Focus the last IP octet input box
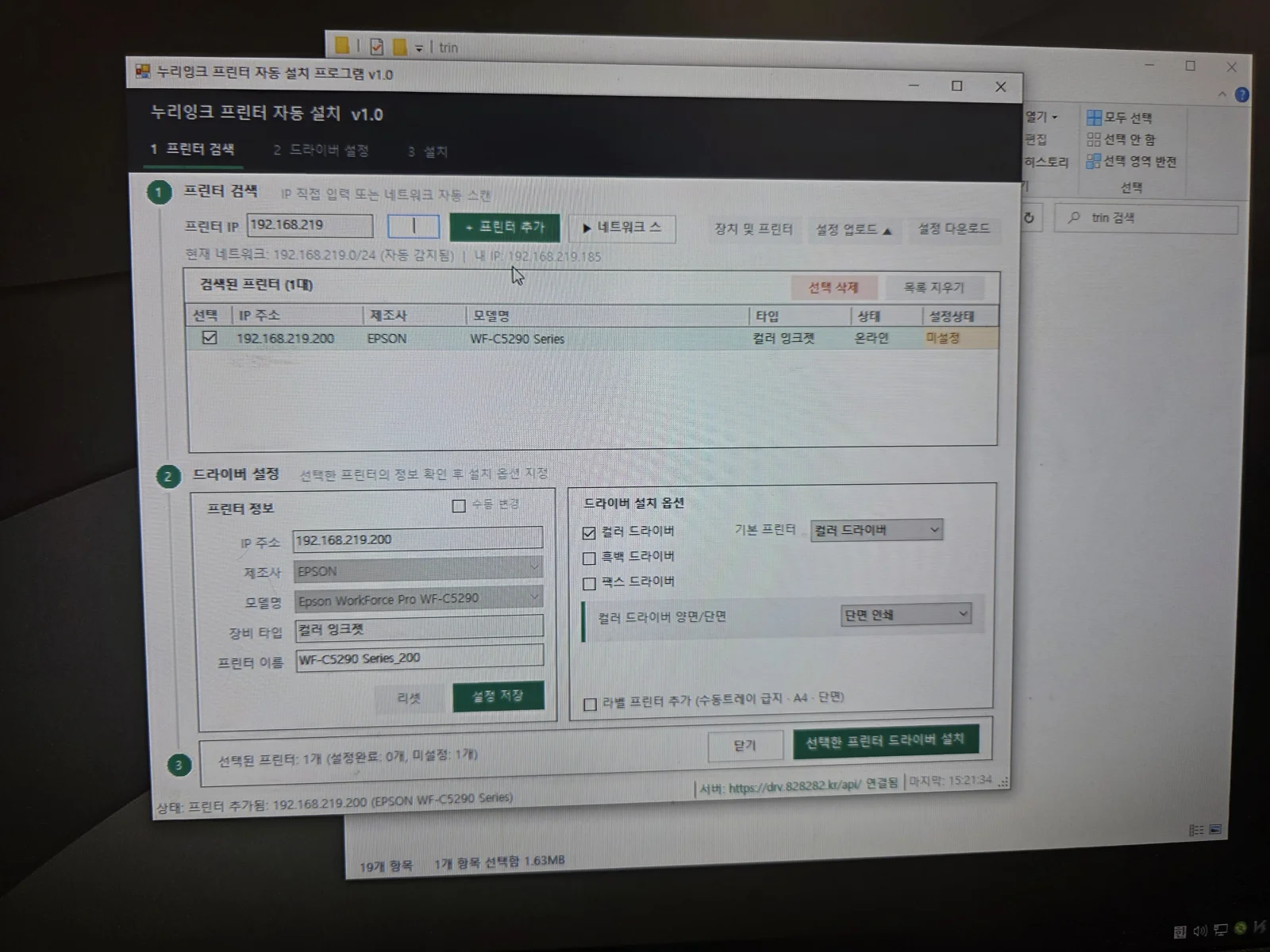The width and height of the screenshot is (1270, 952). [x=413, y=226]
